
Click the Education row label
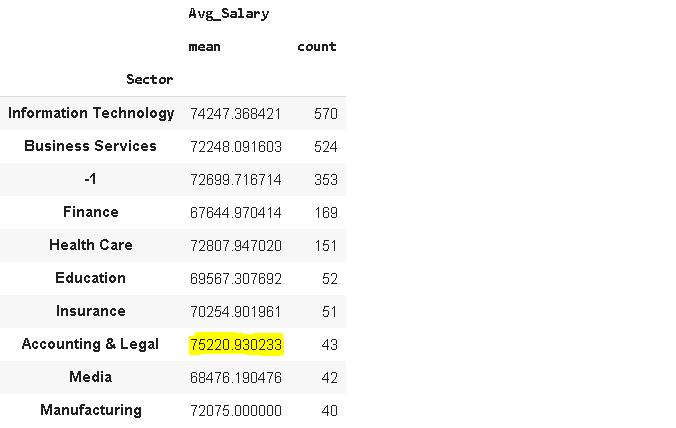91,278
